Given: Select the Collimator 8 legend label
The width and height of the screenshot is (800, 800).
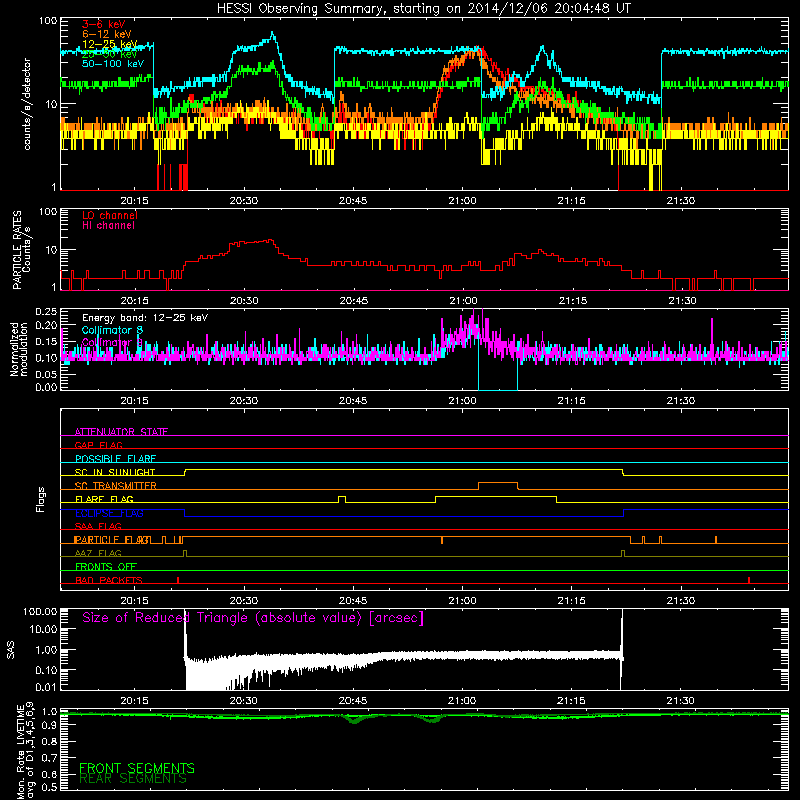Looking at the screenshot, I should (x=112, y=330).
